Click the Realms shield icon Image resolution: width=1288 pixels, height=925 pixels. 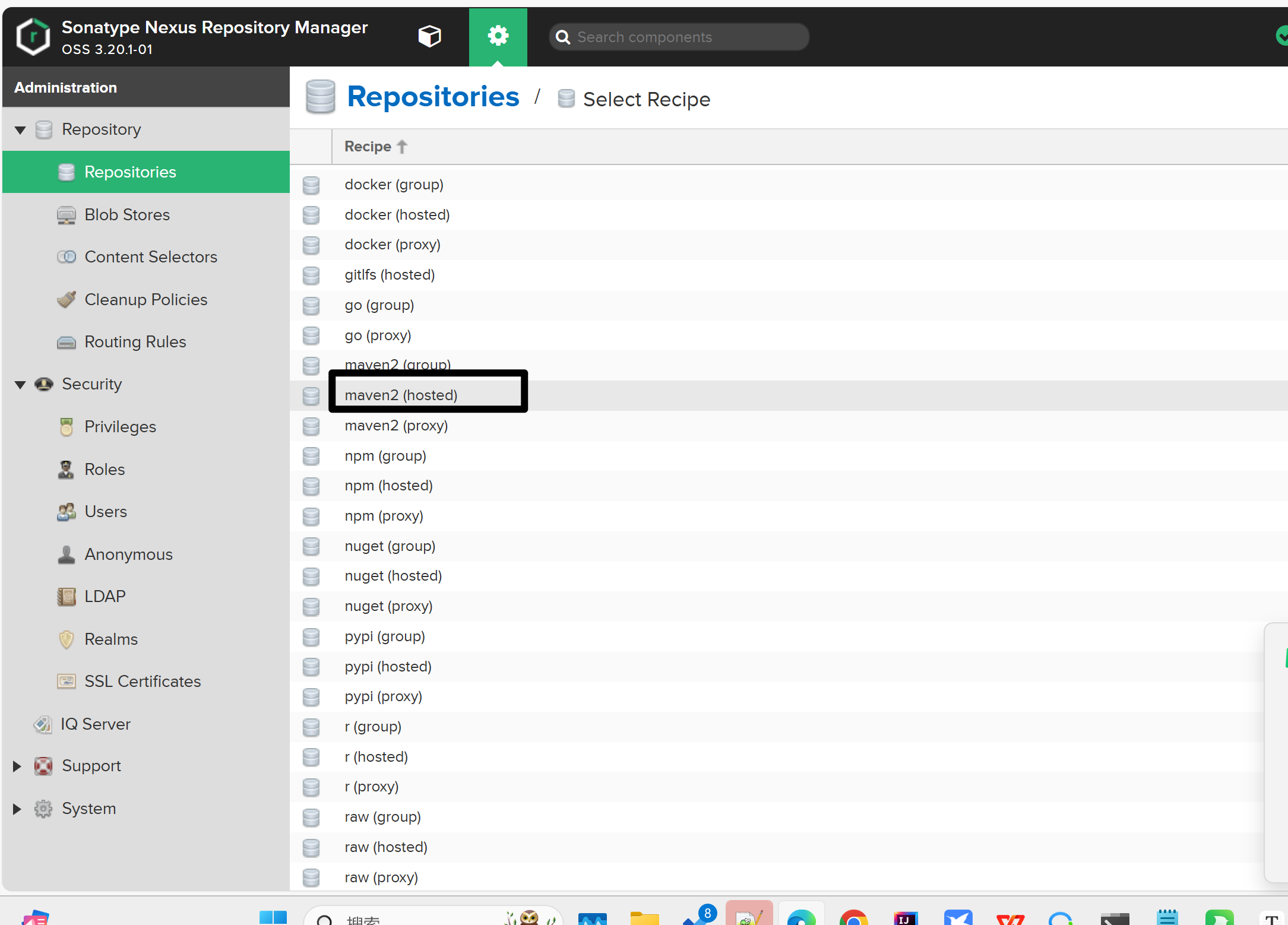click(x=67, y=639)
